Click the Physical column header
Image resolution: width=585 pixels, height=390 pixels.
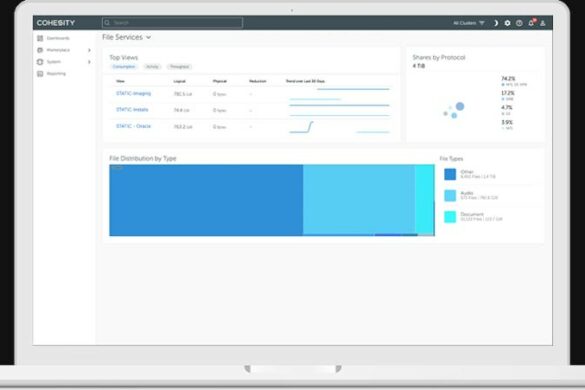(220, 81)
